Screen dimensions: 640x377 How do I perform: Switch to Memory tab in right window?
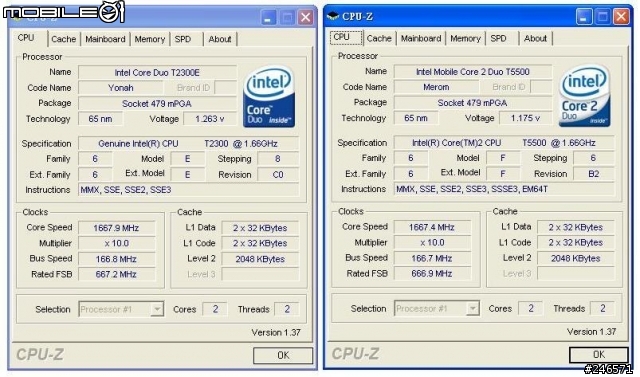[x=465, y=38]
